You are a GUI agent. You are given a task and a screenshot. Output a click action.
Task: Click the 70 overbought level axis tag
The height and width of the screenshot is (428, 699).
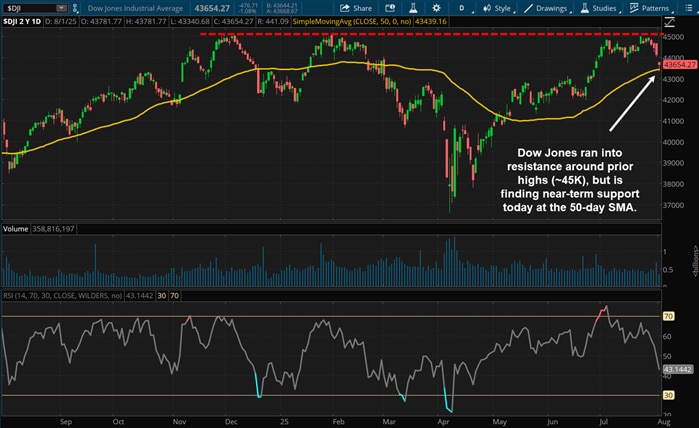(x=668, y=316)
